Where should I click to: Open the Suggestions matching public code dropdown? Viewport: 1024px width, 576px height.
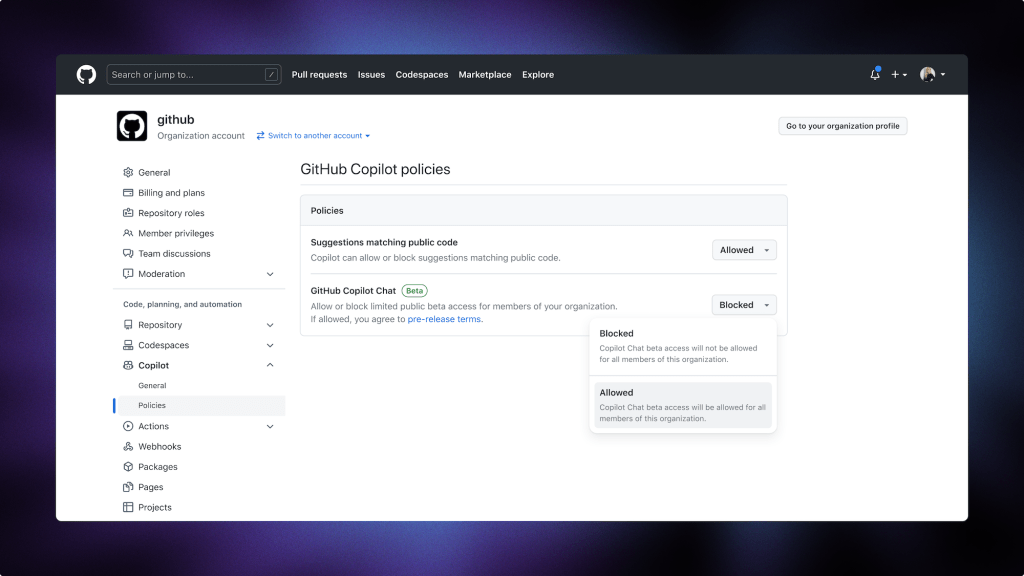pyautogui.click(x=744, y=249)
